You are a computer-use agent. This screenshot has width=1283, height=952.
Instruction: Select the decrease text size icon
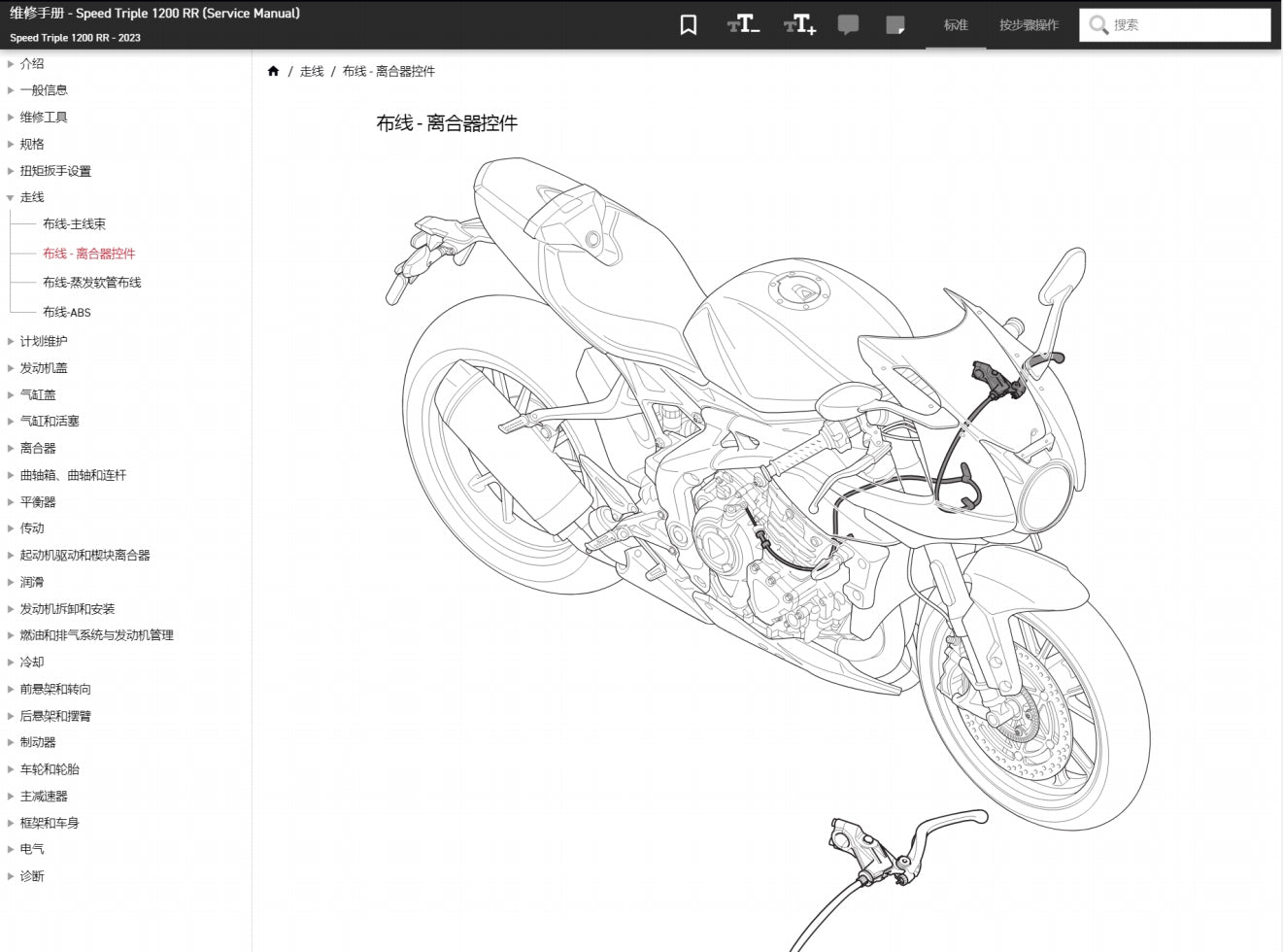point(744,24)
